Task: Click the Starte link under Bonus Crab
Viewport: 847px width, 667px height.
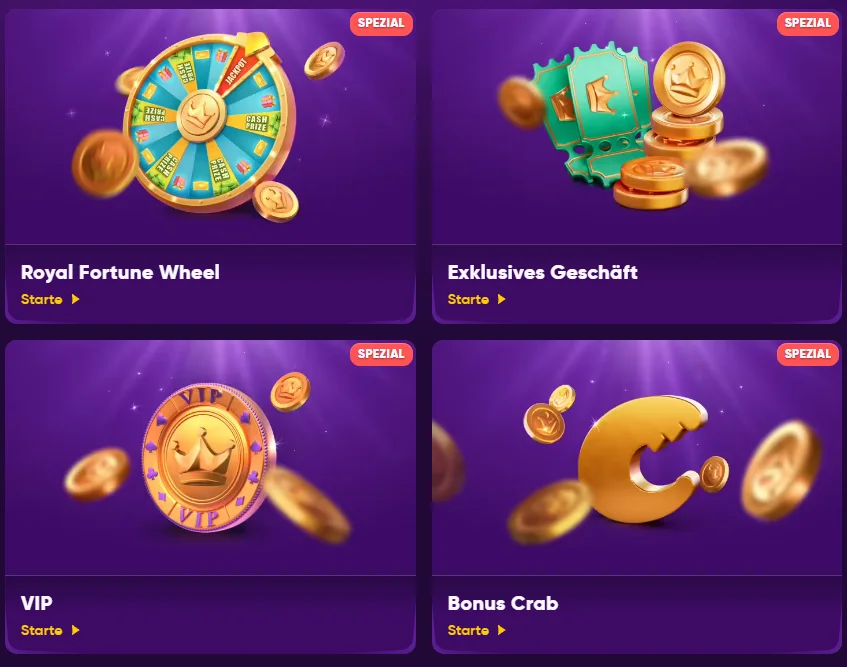Action: click(x=468, y=630)
